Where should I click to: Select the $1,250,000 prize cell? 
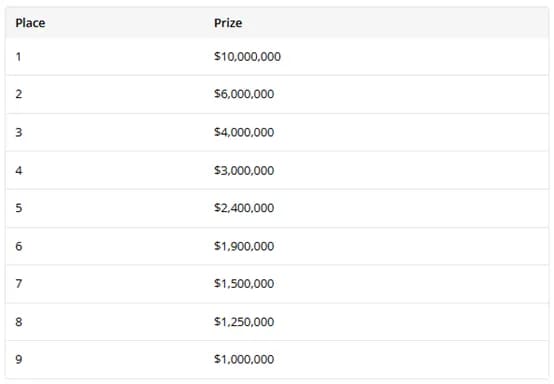click(x=244, y=321)
